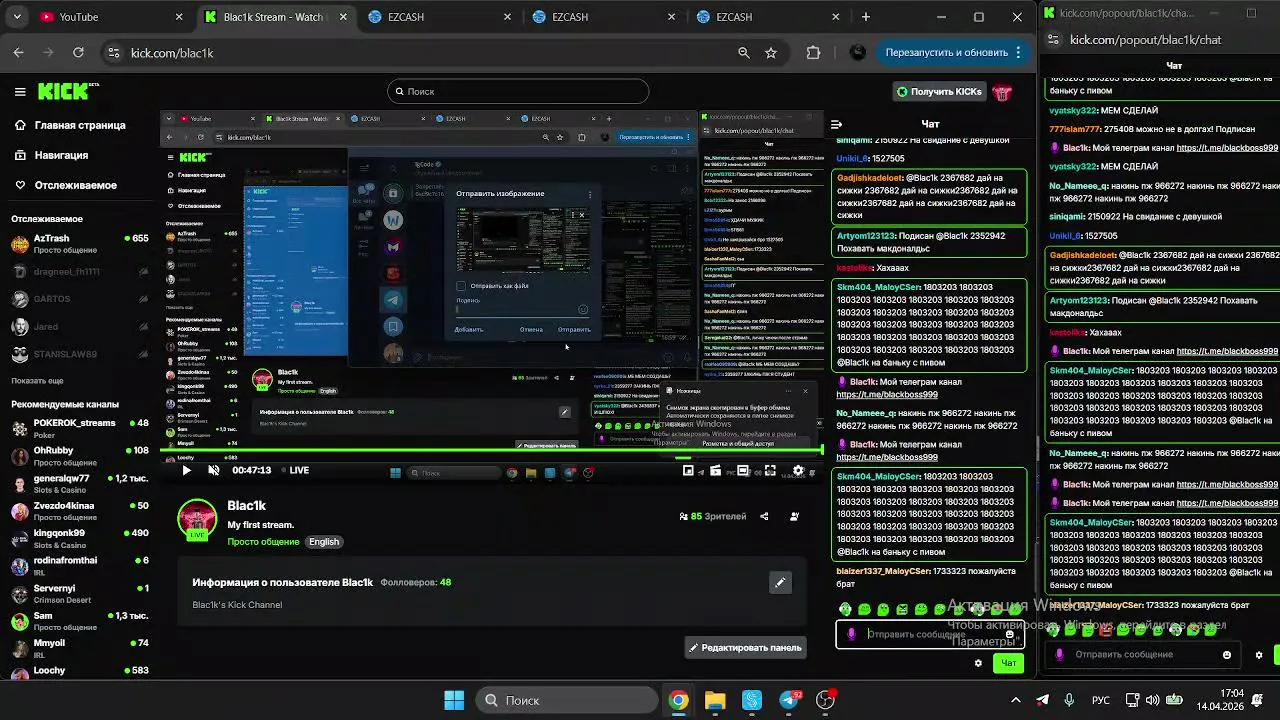Open the Zvezdo4kinaa recommended channel
Image resolution: width=1280 pixels, height=720 pixels.
click(x=79, y=512)
